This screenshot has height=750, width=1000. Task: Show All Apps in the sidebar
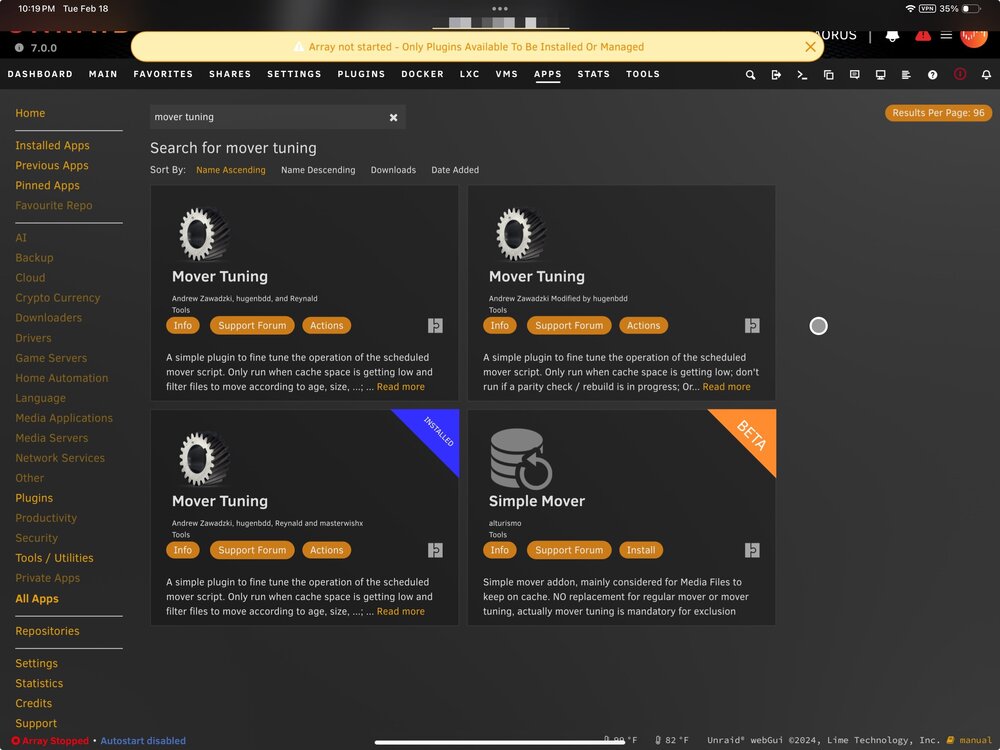[x=37, y=599]
